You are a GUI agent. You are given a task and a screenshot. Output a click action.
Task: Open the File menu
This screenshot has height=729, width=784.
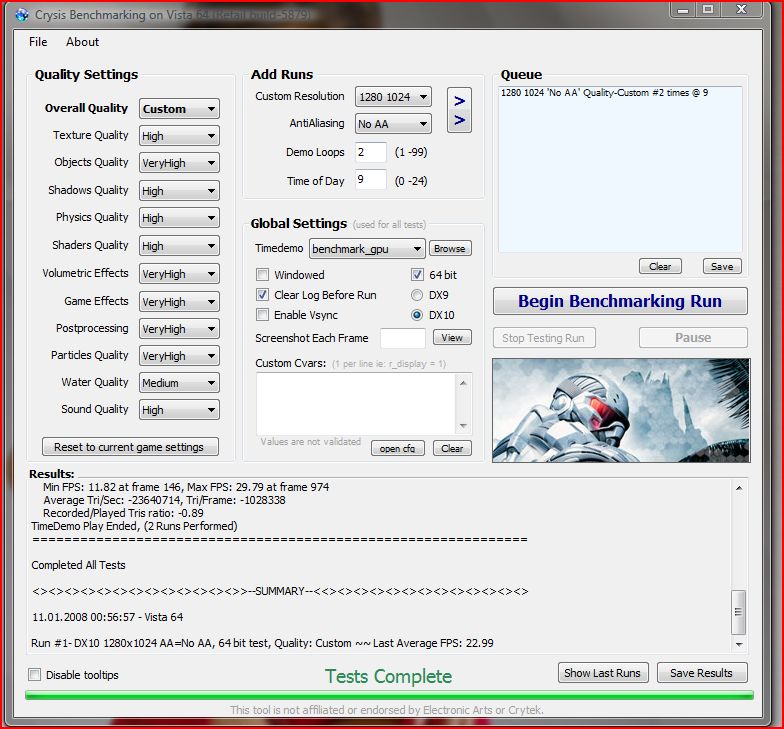pos(38,42)
